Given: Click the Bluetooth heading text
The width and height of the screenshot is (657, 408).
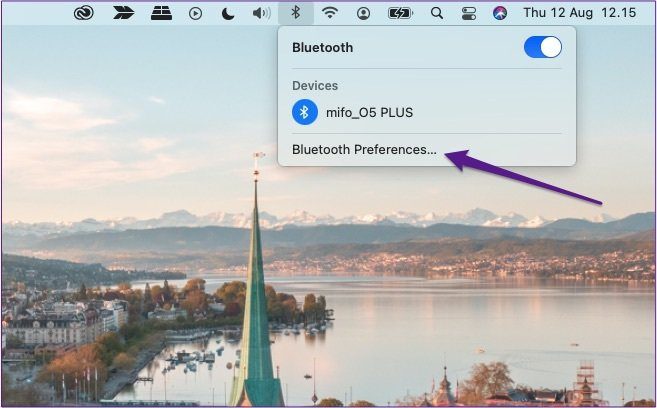Looking at the screenshot, I should tap(323, 47).
